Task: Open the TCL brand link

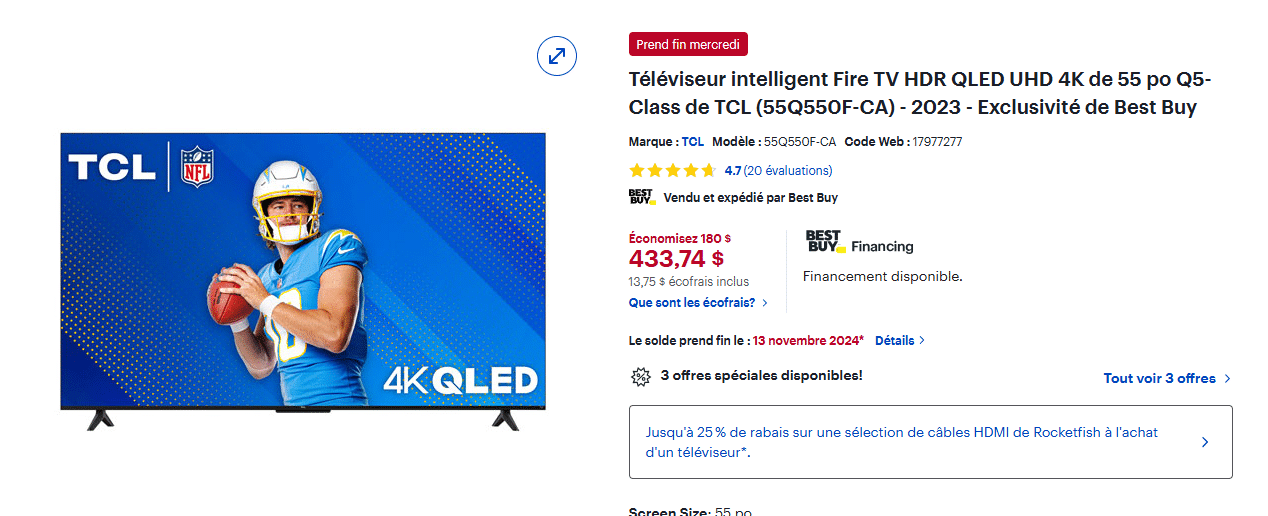Action: point(692,142)
